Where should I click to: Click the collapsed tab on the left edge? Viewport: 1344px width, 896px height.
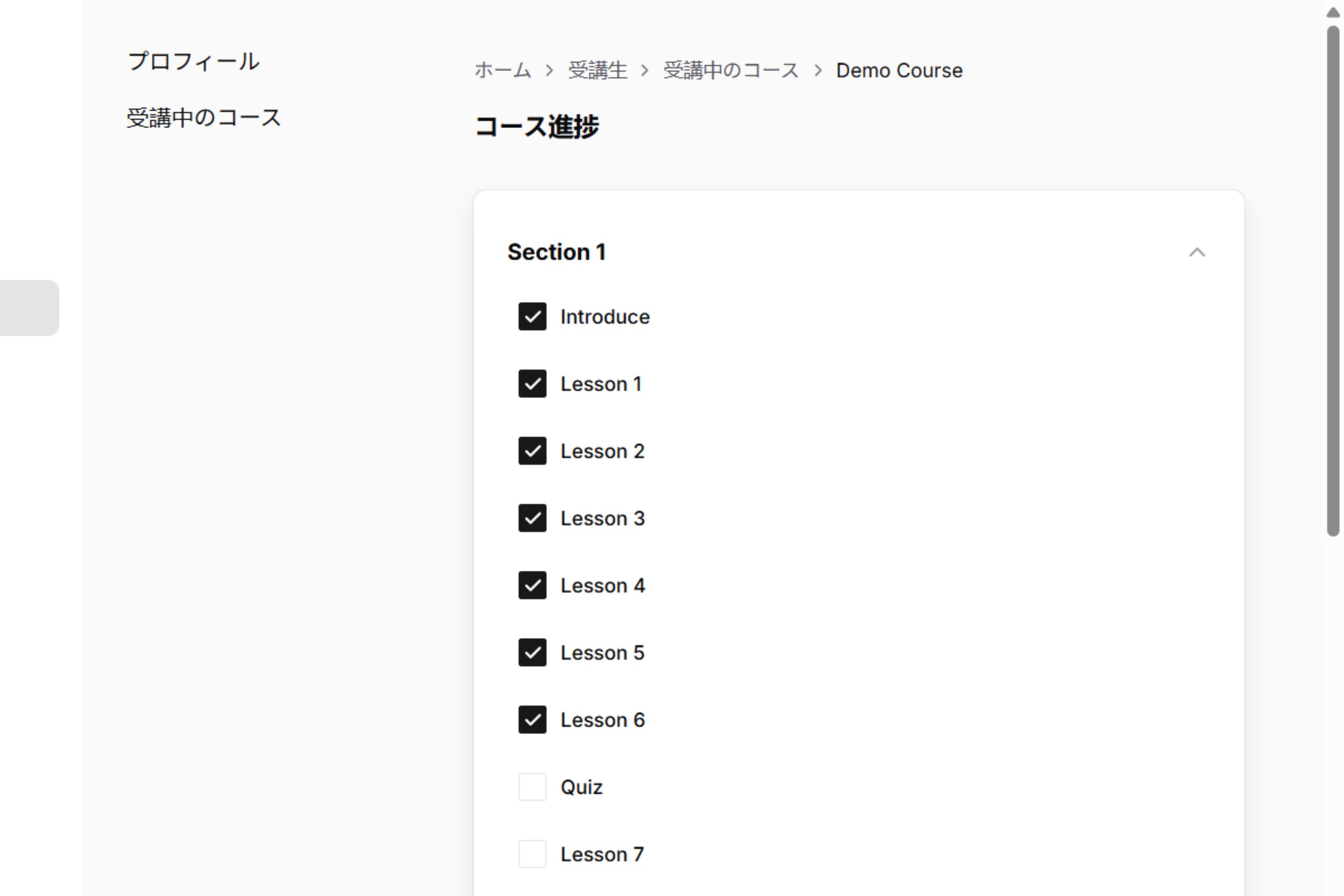click(x=29, y=308)
